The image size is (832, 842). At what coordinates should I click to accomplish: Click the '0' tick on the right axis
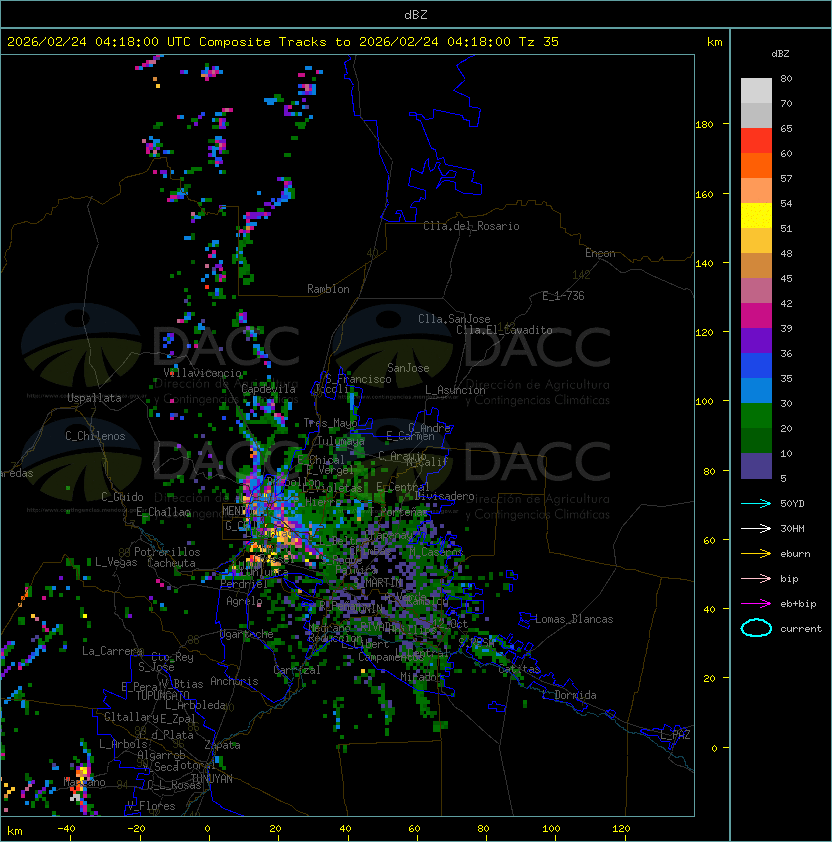[714, 748]
